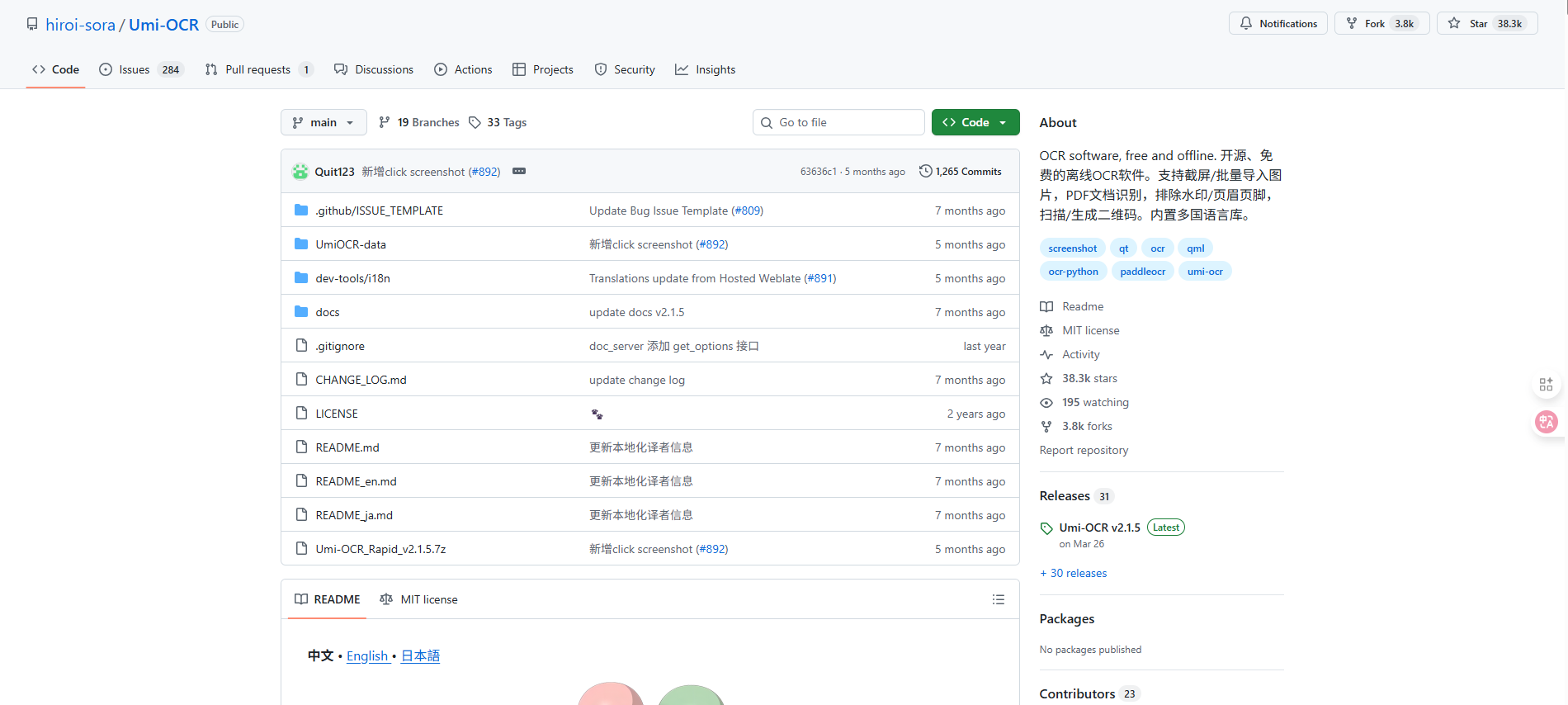Select the README tab in file viewer
The height and width of the screenshot is (705, 1568).
(x=328, y=599)
